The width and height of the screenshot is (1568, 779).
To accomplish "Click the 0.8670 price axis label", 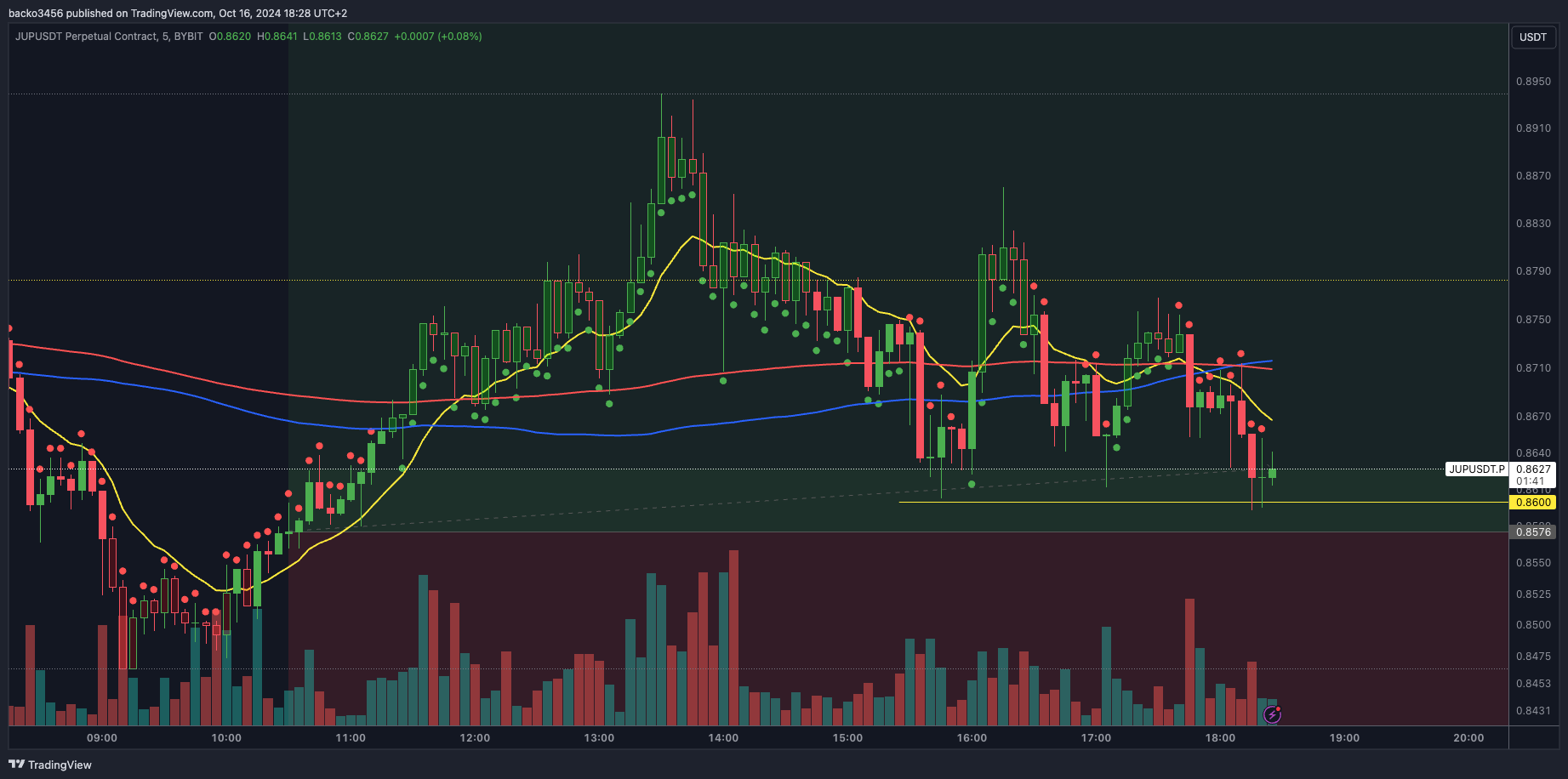I will [1533, 417].
